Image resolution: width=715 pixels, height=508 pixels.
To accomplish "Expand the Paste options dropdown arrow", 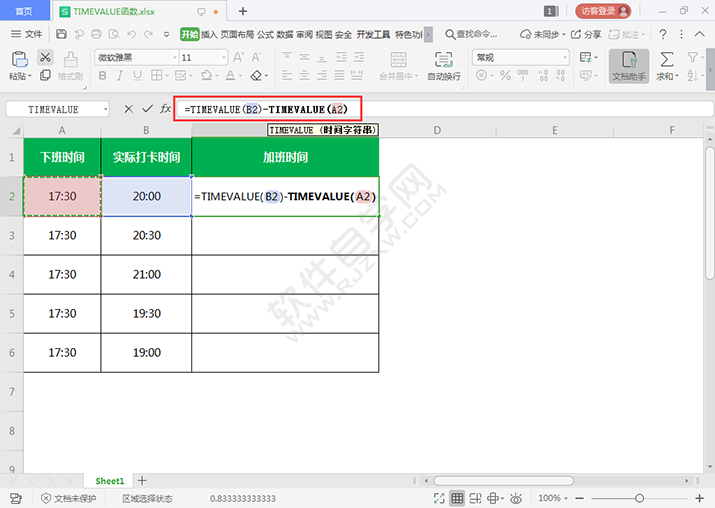I will 30,76.
